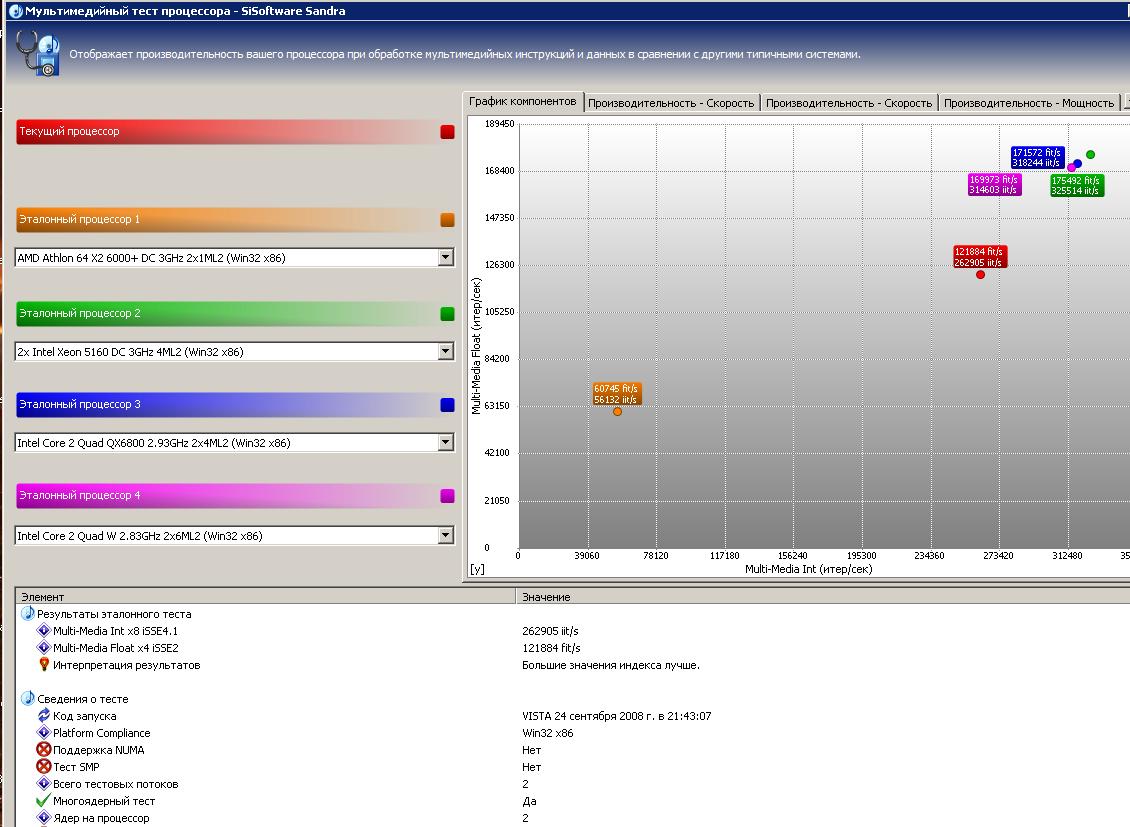
Task: Click the diamond icon for Platform Compliance
Action: tap(43, 733)
